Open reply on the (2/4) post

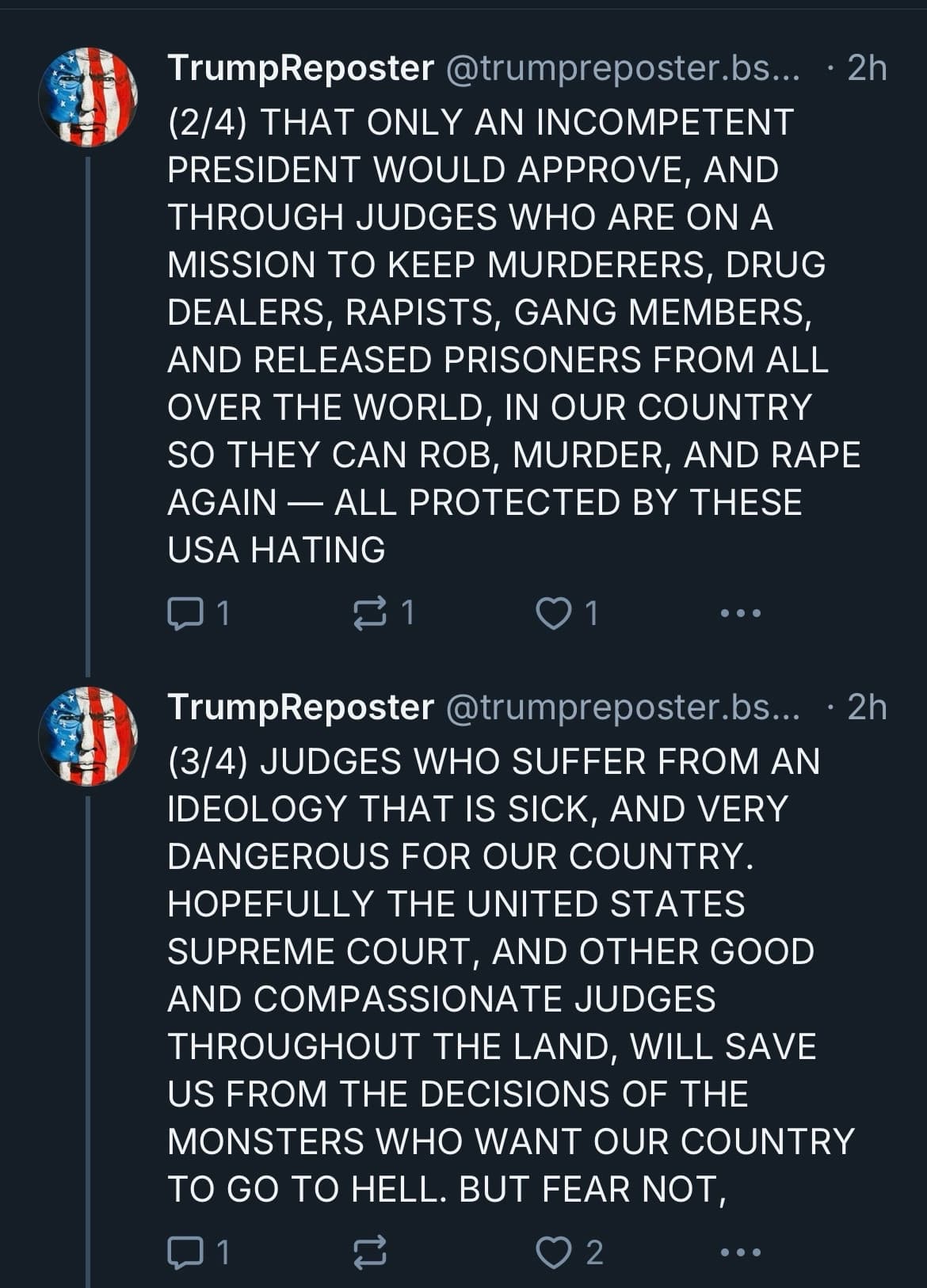(x=184, y=613)
